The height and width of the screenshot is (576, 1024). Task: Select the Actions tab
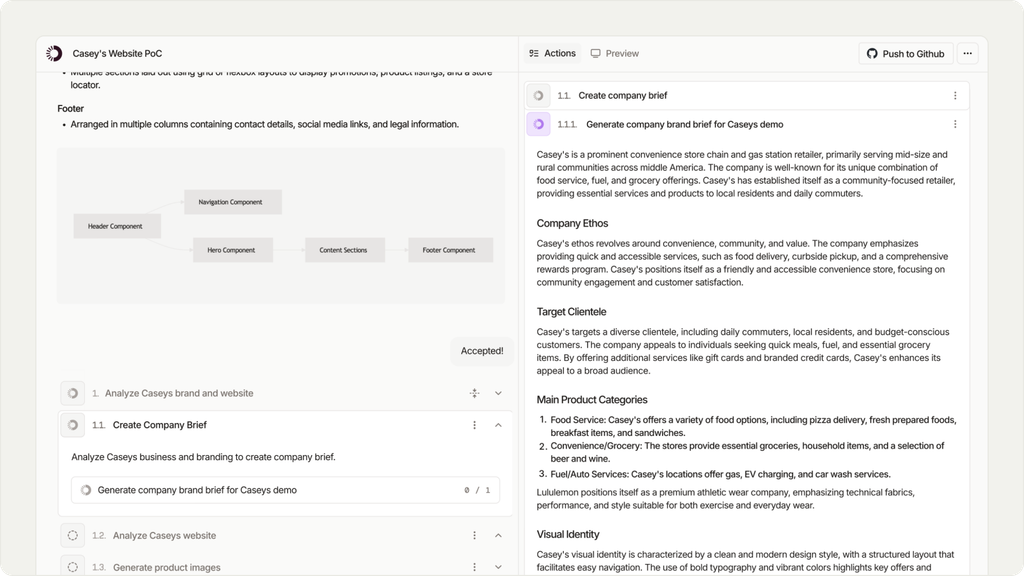[x=552, y=54]
